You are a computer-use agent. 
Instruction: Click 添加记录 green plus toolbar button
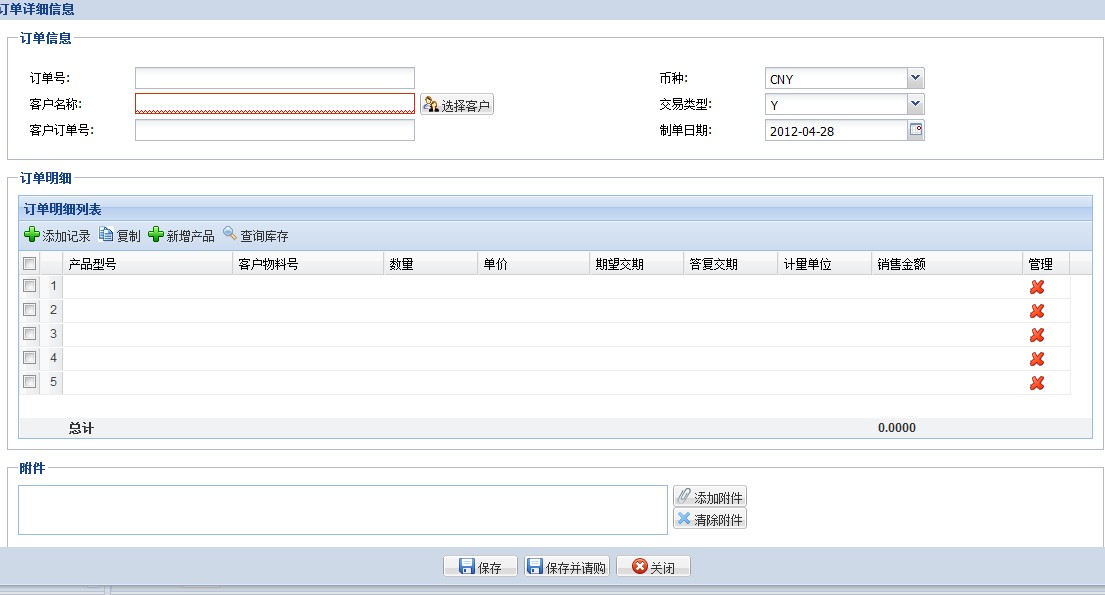(57, 235)
